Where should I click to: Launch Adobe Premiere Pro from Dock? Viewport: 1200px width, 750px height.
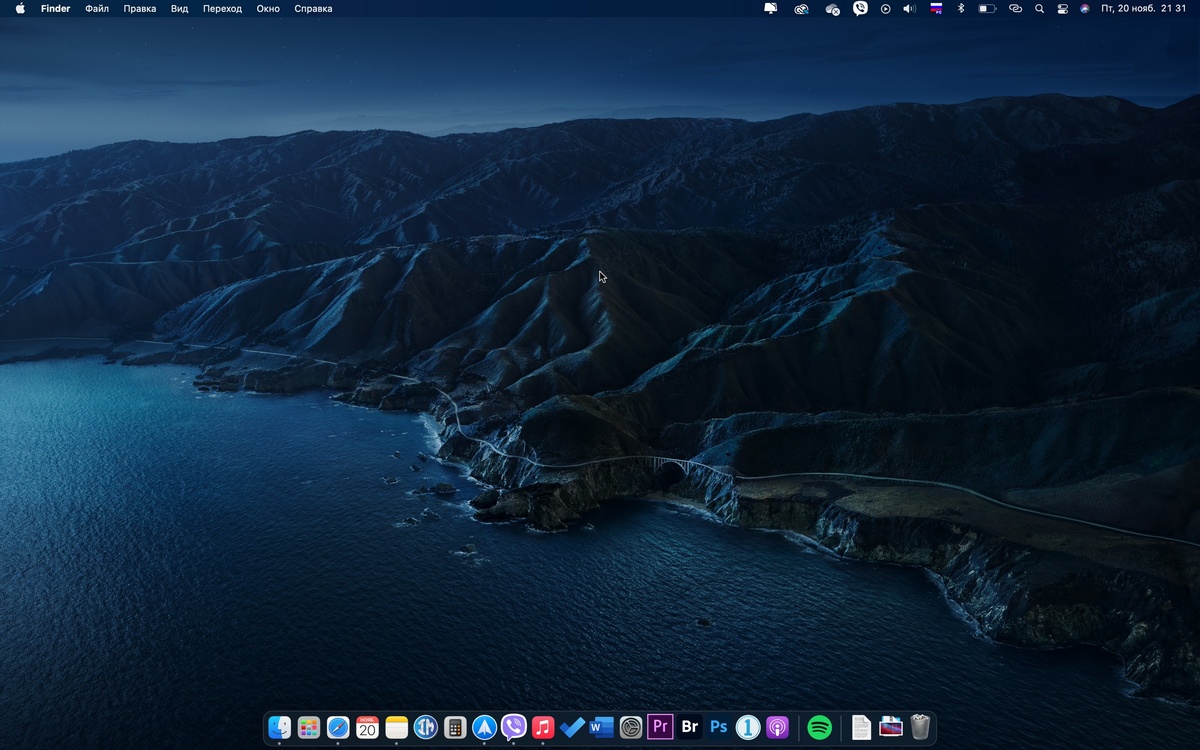(660, 727)
